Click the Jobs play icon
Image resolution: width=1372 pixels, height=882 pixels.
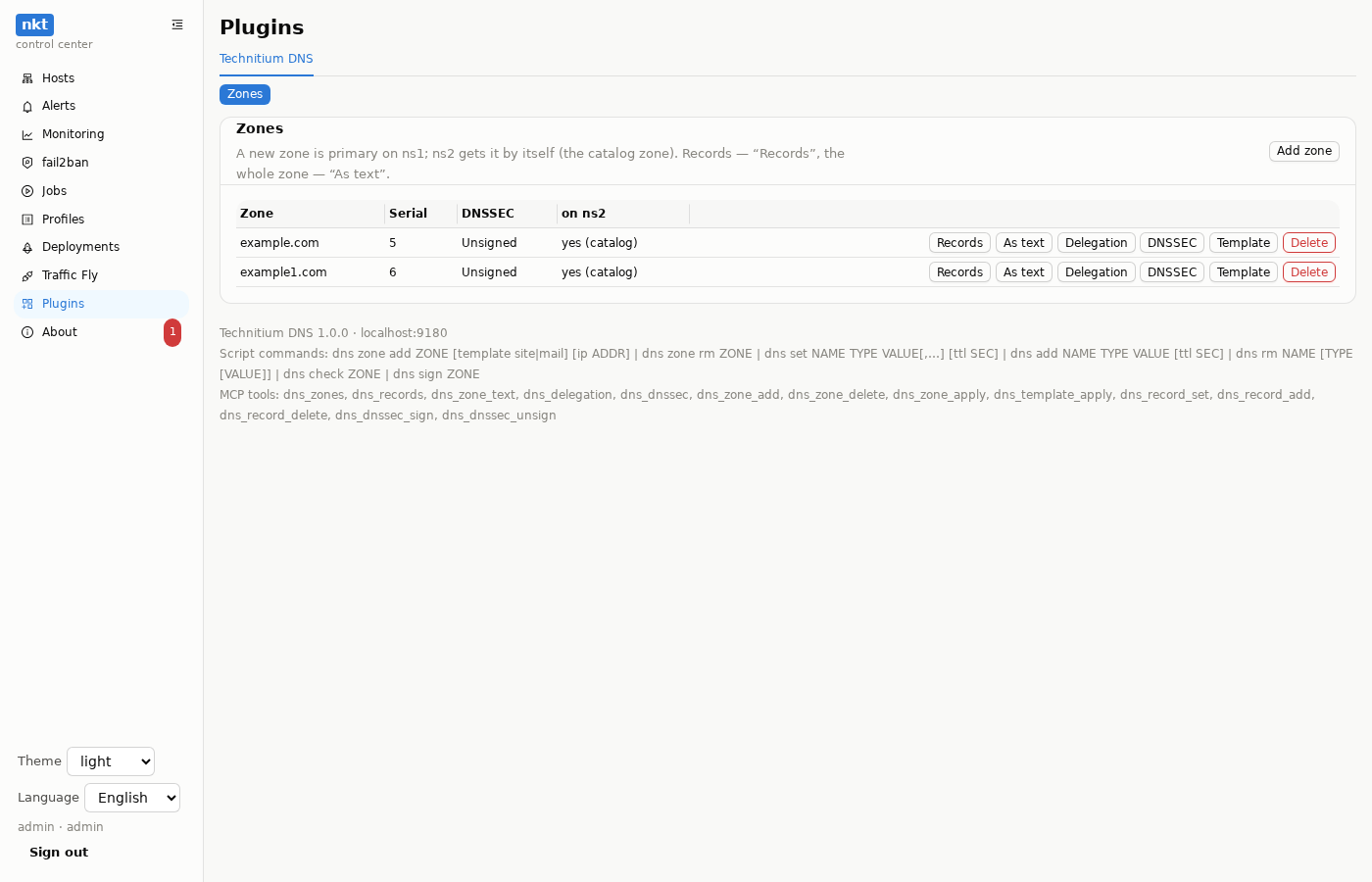(27, 191)
